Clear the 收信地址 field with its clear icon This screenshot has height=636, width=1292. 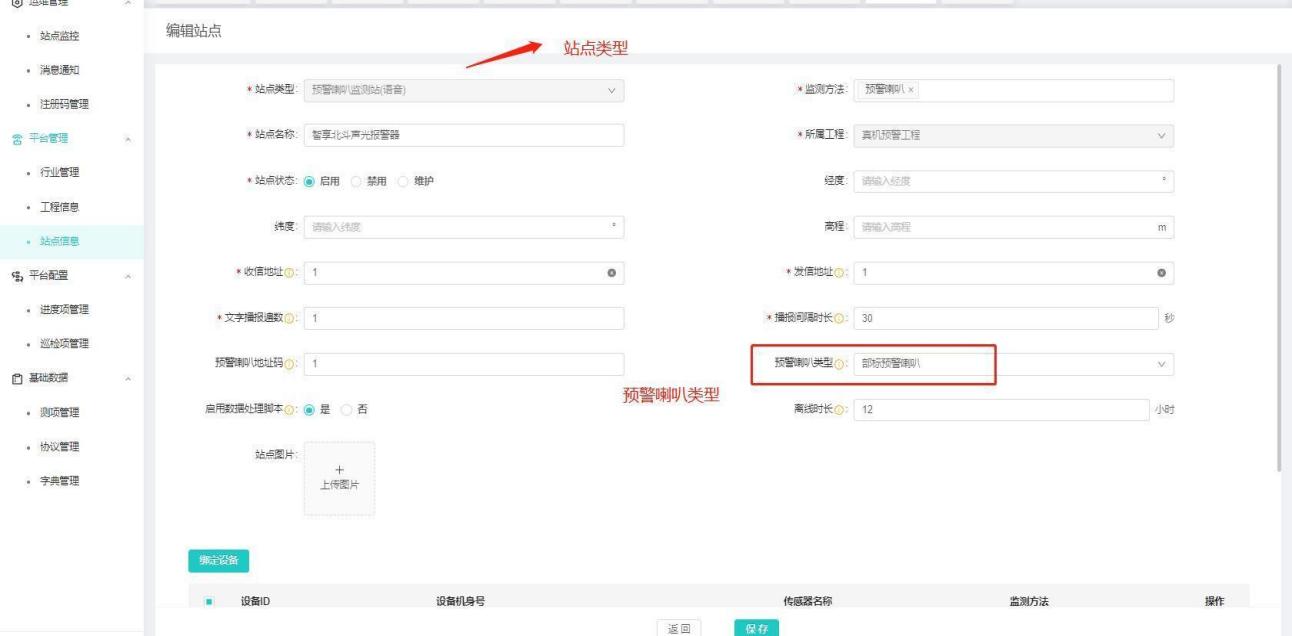(611, 273)
